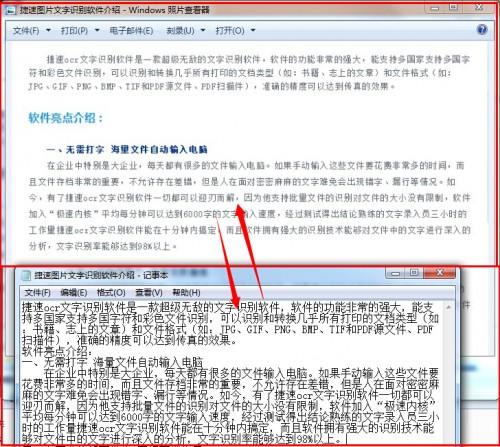Minimize the Photo Viewer window

click(x=435, y=8)
